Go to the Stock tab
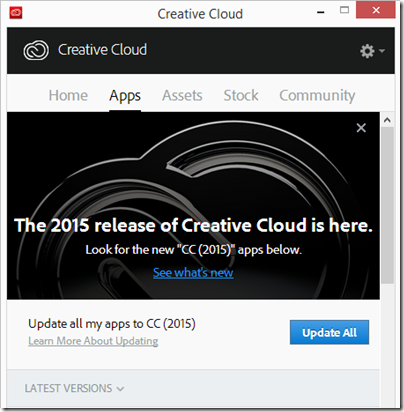Image resolution: width=404 pixels, height=412 pixels. coord(241,95)
